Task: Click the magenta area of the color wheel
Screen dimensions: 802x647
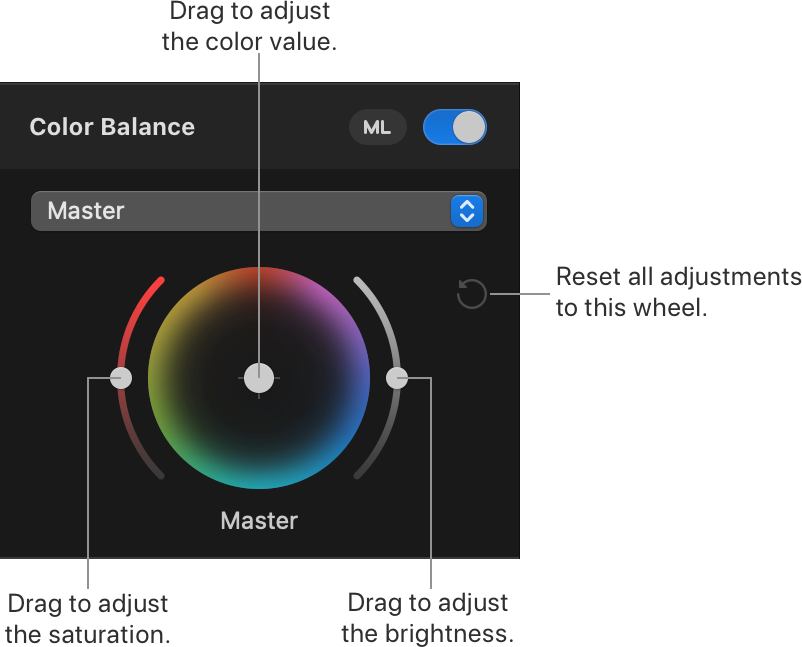Action: [x=328, y=308]
